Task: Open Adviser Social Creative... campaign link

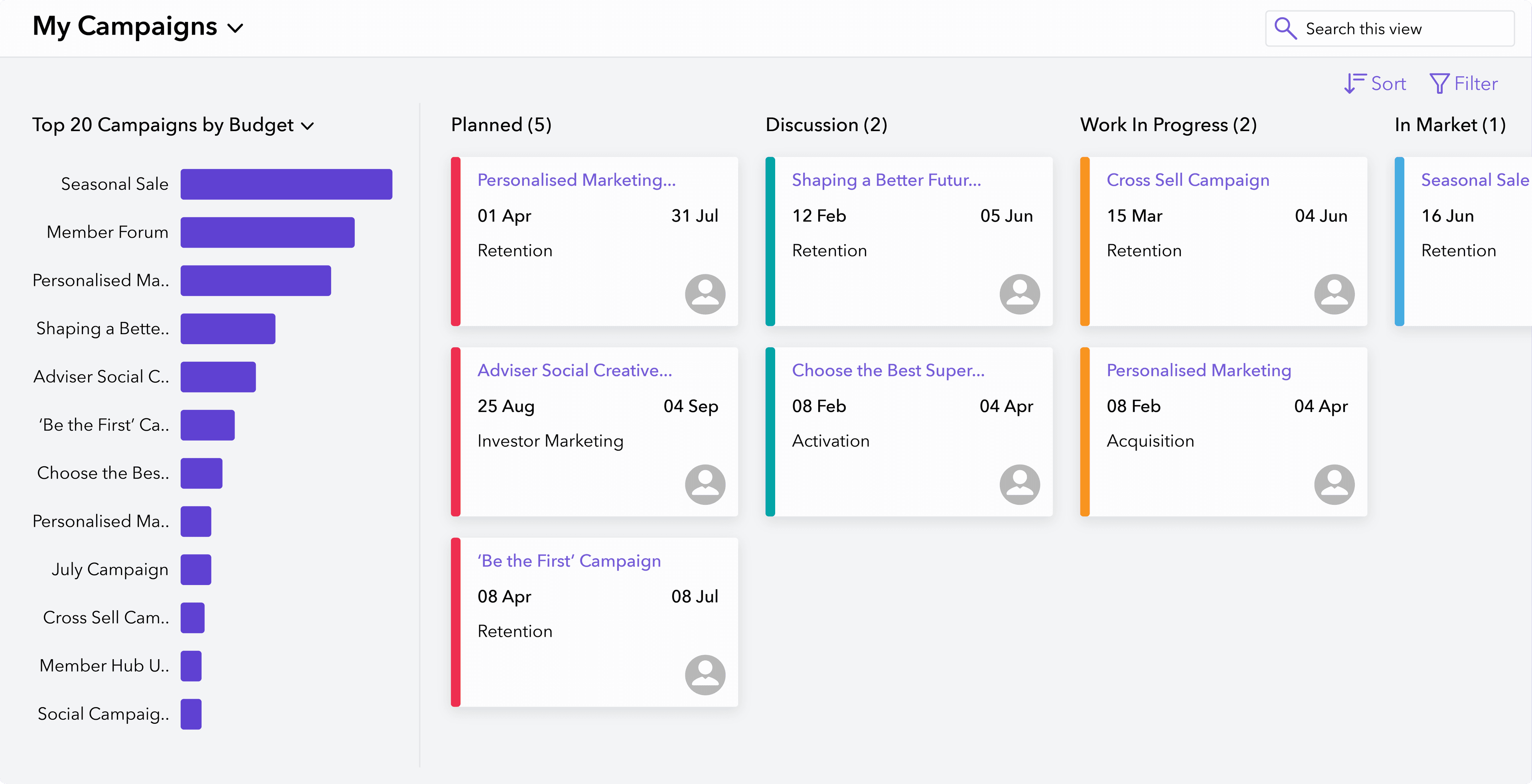Action: click(574, 370)
